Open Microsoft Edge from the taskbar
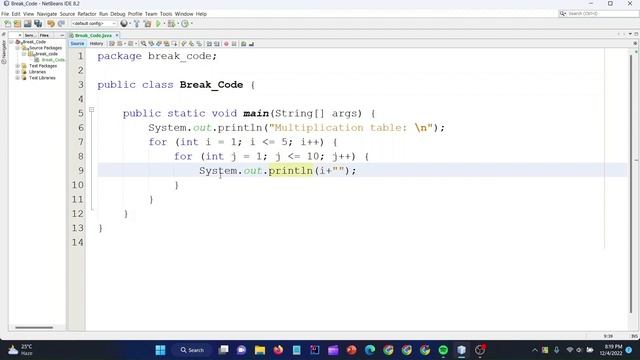The height and width of the screenshot is (360, 640). coord(370,350)
